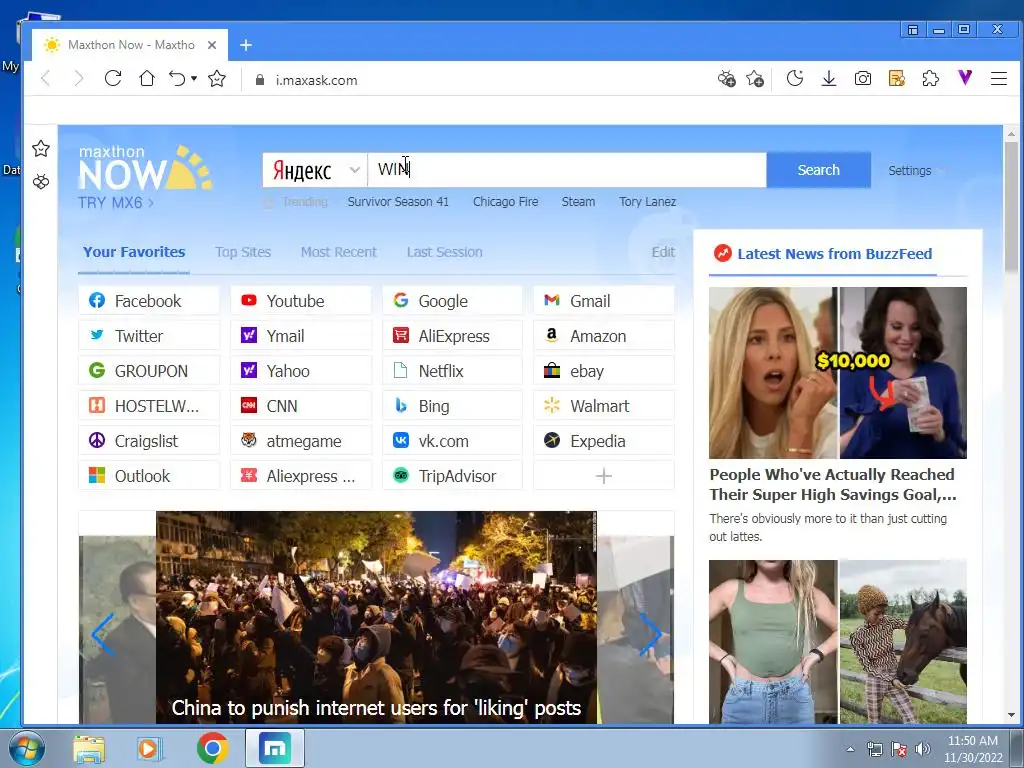Open the downloads icon in toolbar

coord(829,79)
